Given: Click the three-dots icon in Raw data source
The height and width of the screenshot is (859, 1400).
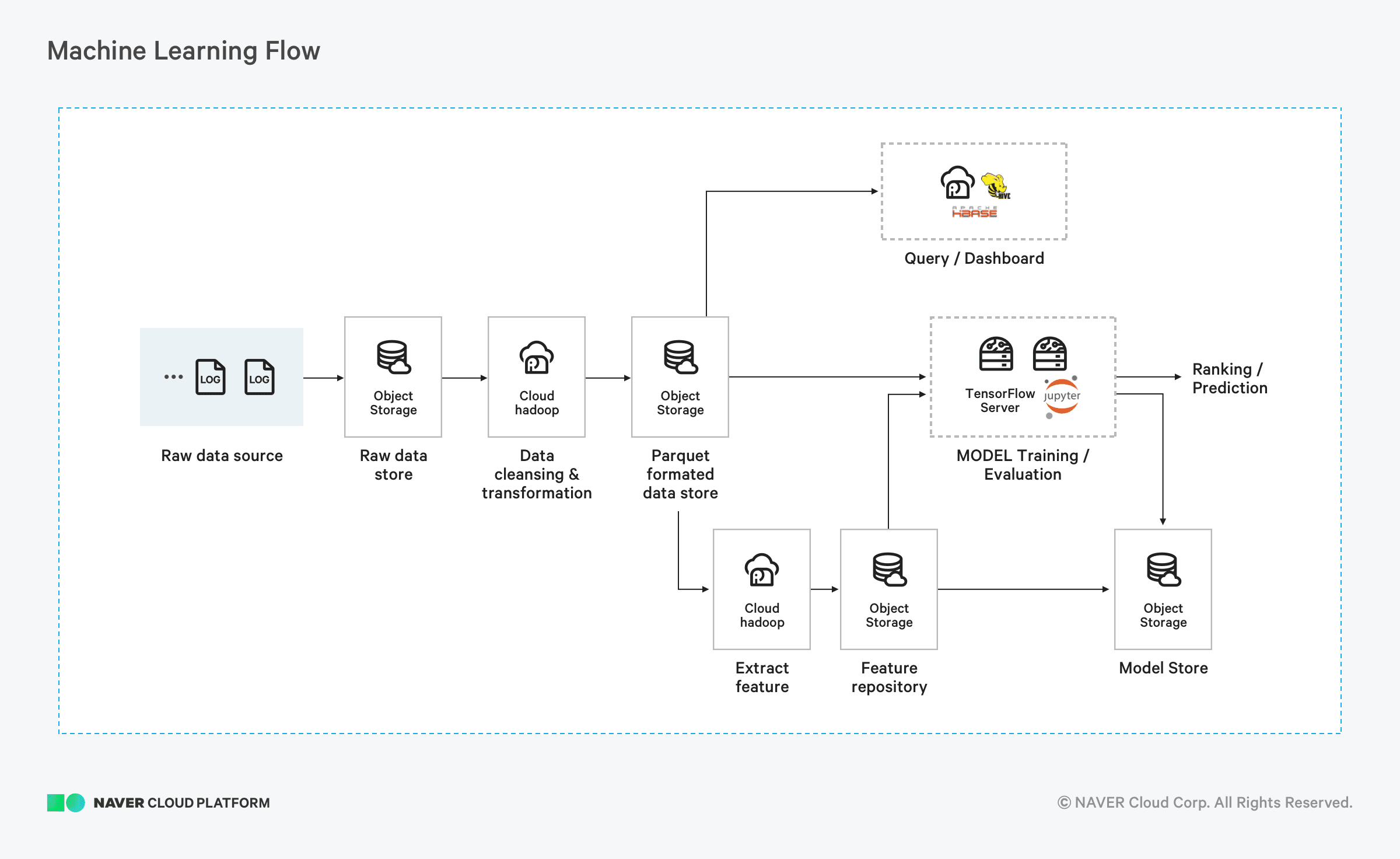Looking at the screenshot, I should pyautogui.click(x=173, y=377).
